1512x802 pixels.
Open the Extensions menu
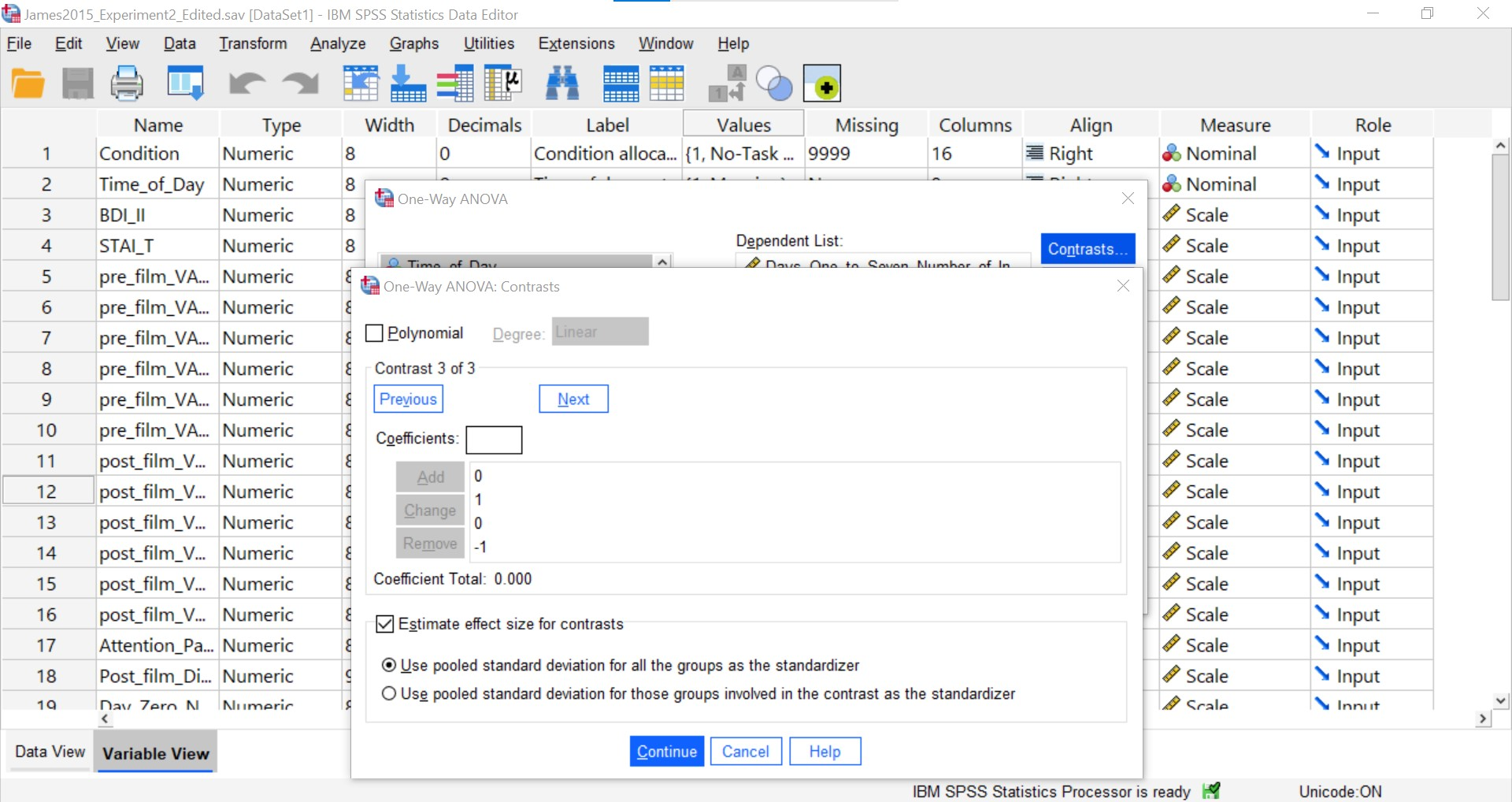[576, 43]
